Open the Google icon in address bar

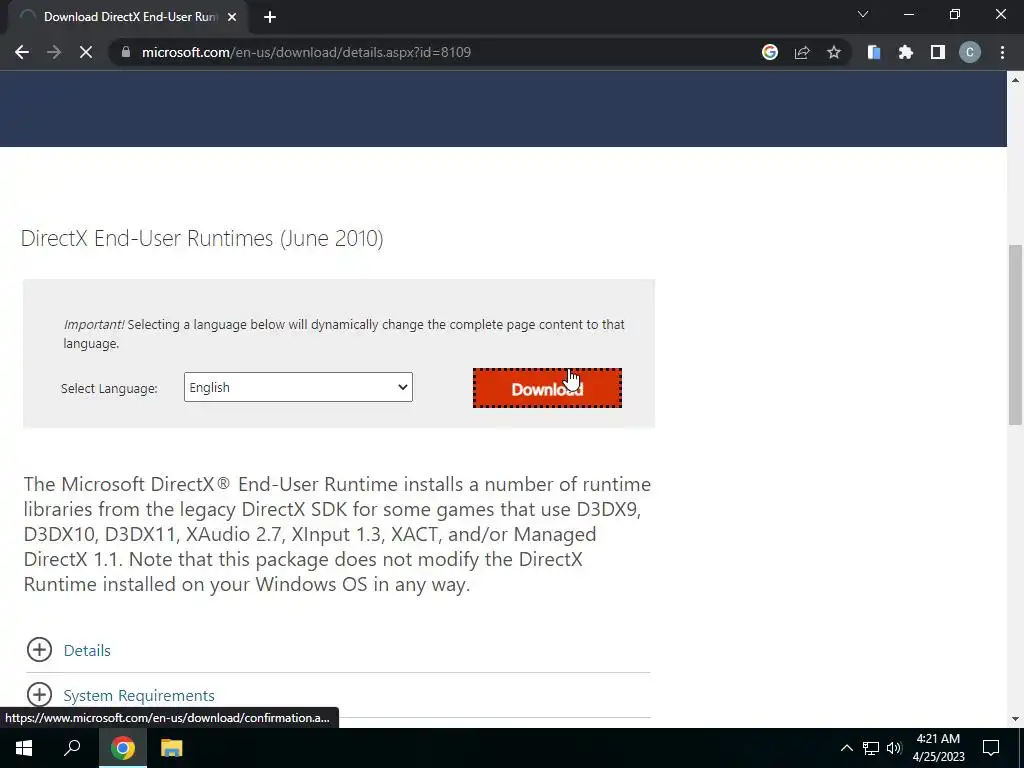point(770,52)
